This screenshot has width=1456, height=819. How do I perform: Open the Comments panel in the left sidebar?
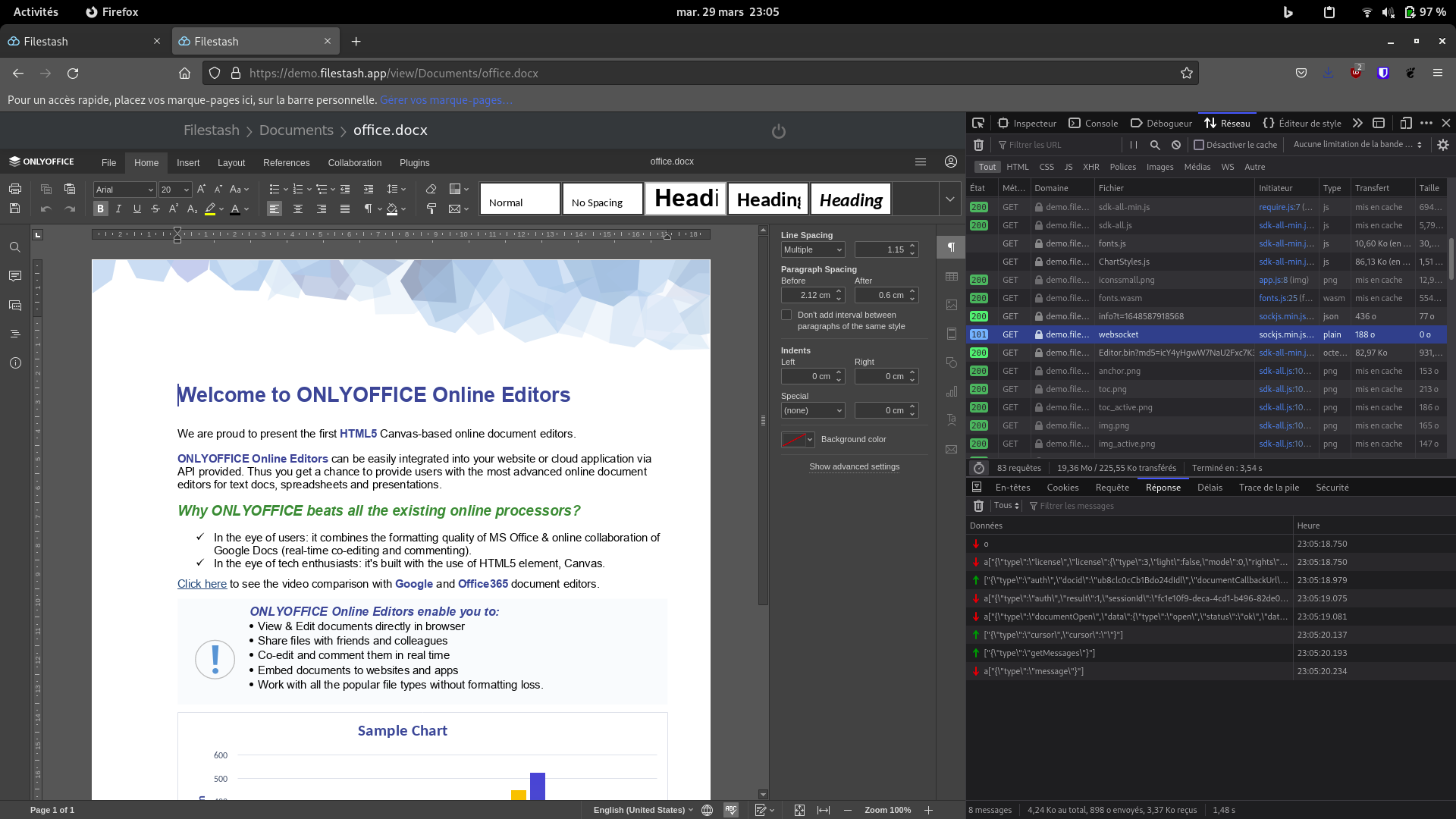tap(14, 276)
